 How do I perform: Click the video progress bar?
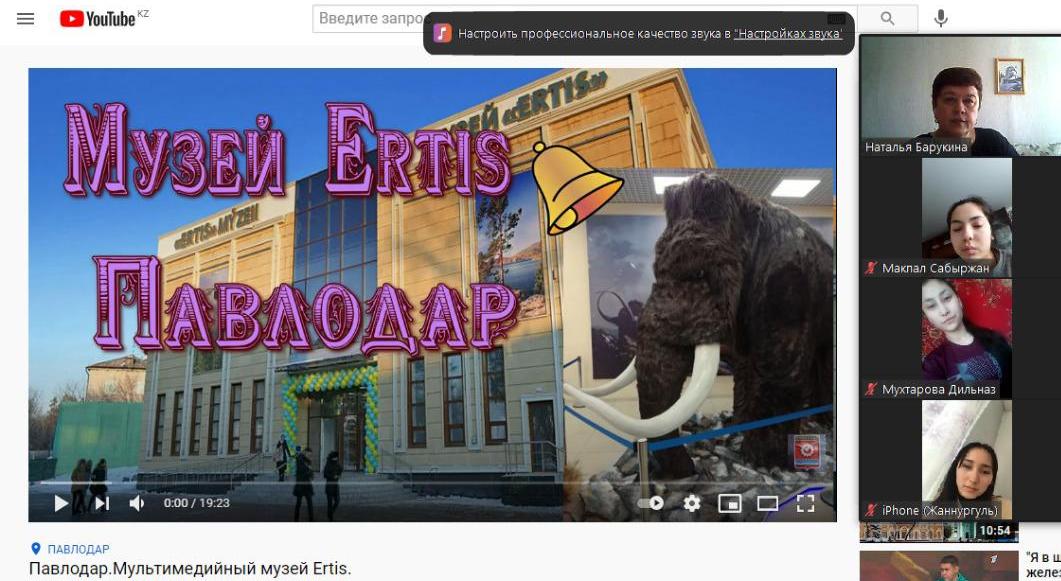tap(432, 483)
